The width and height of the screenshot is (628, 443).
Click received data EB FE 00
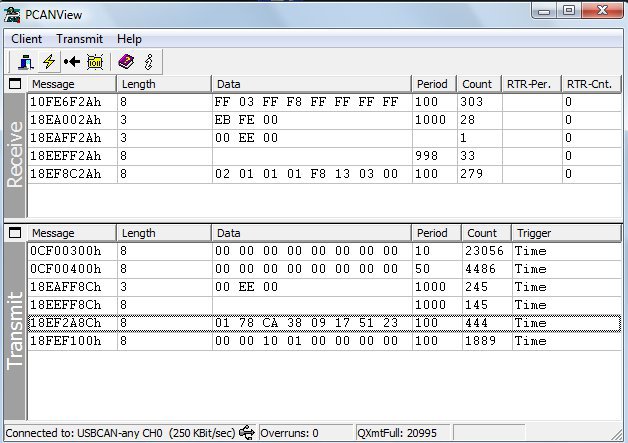(x=246, y=120)
